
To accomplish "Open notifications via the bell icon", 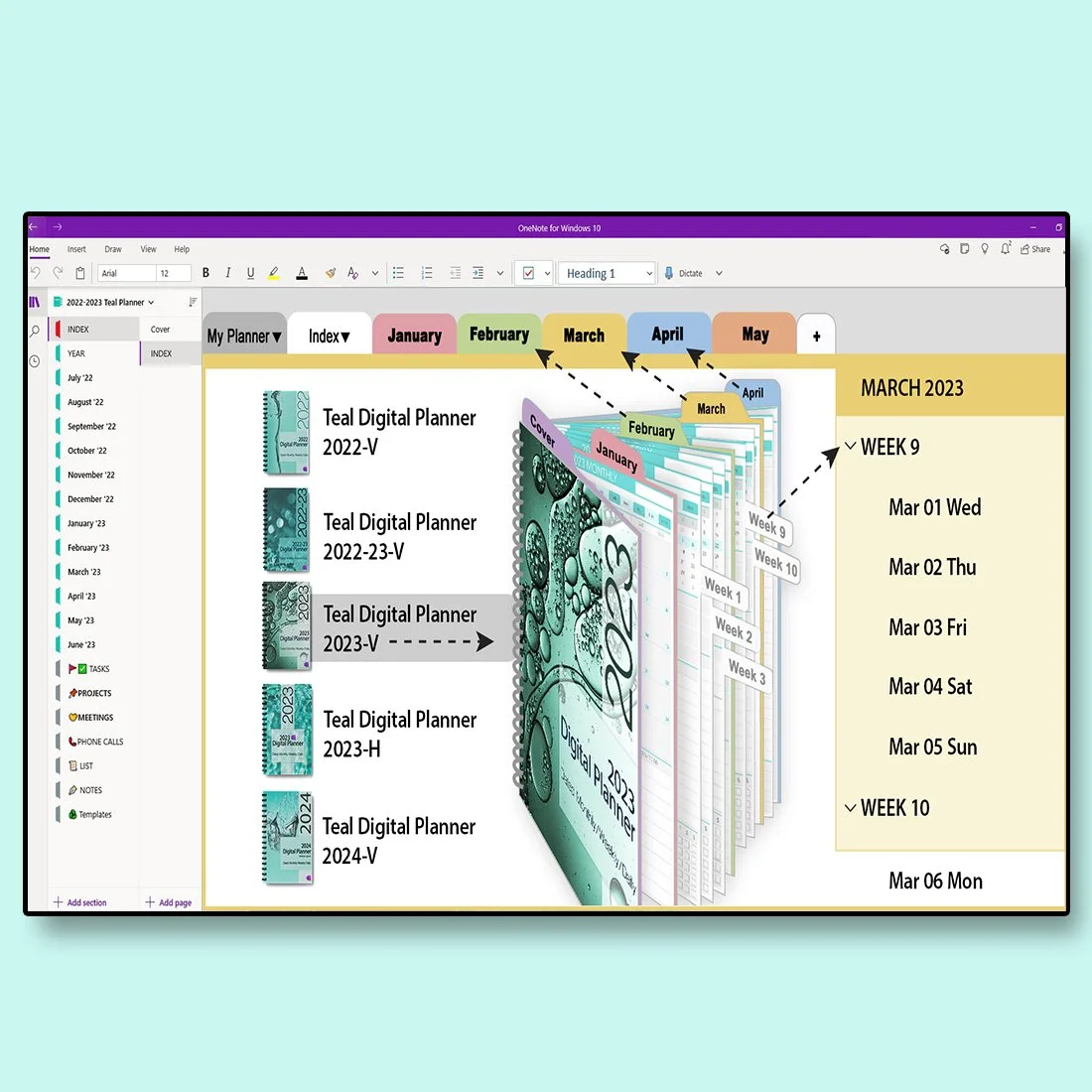I will click(x=1005, y=249).
